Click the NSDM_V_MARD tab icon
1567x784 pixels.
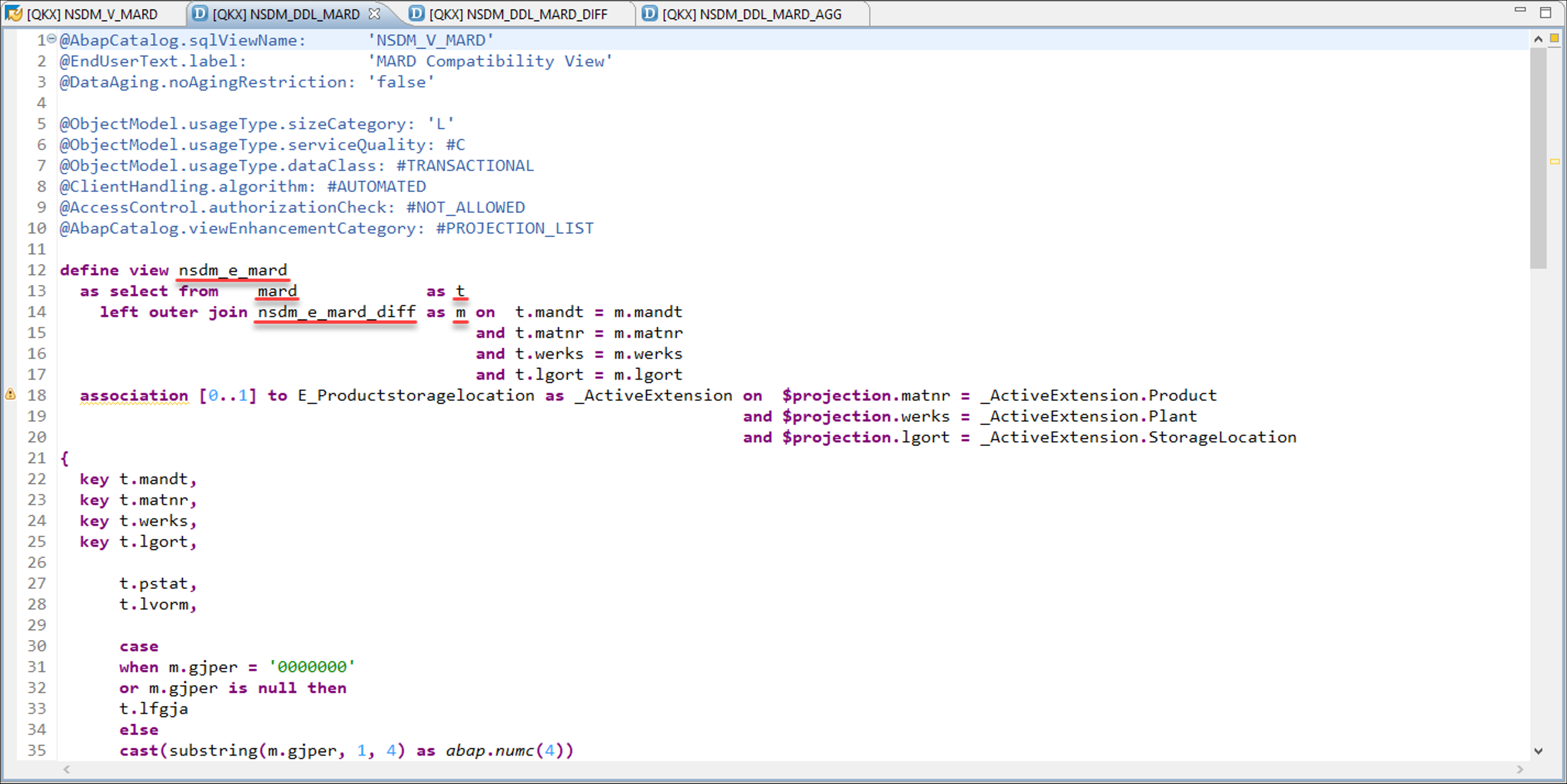(x=13, y=13)
